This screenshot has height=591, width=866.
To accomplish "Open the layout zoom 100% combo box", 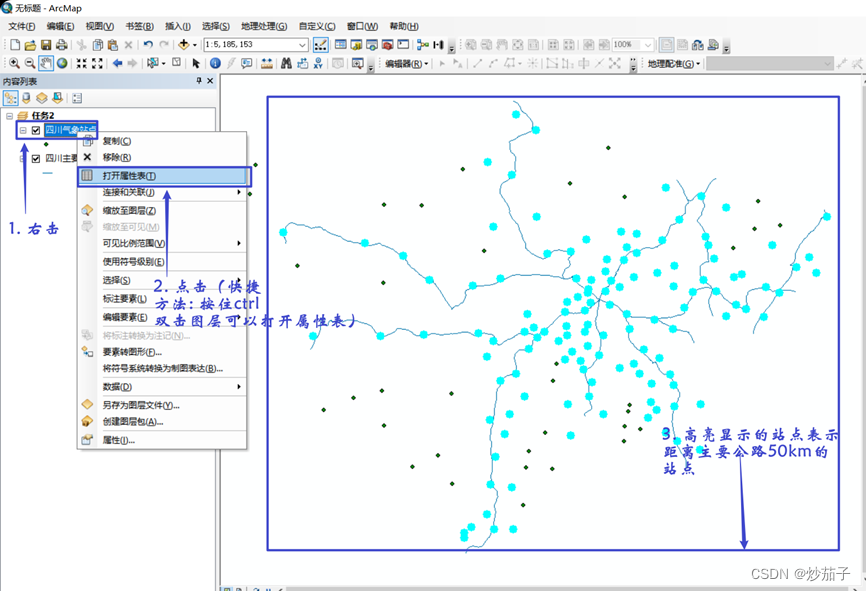I will click(632, 45).
